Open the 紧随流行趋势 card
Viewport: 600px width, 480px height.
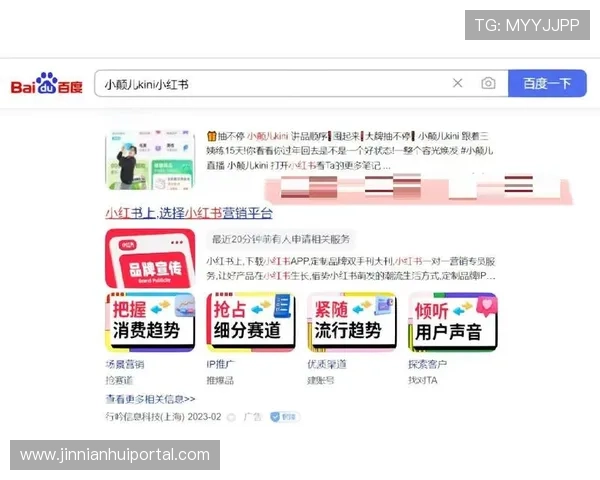click(352, 322)
